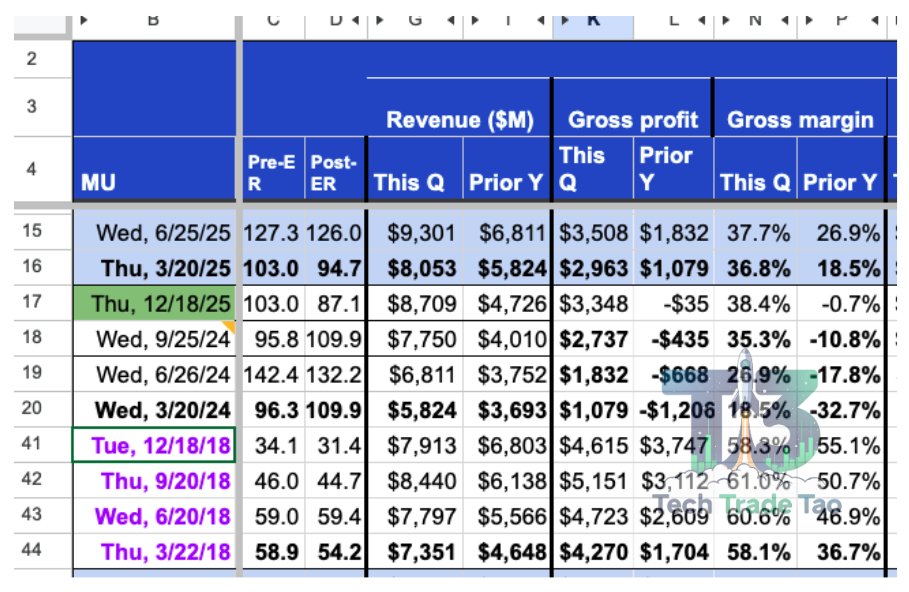Click the -32.7% prior margin cell
This screenshot has width=909, height=592.
(841, 410)
